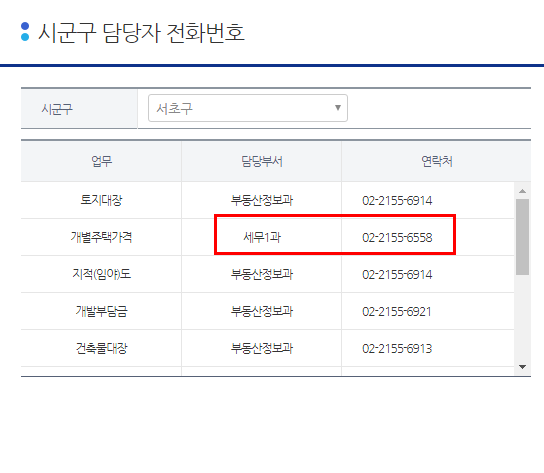The width and height of the screenshot is (544, 473).
Task: Select the 지적(임야)도 cell
Action: pyautogui.click(x=101, y=274)
